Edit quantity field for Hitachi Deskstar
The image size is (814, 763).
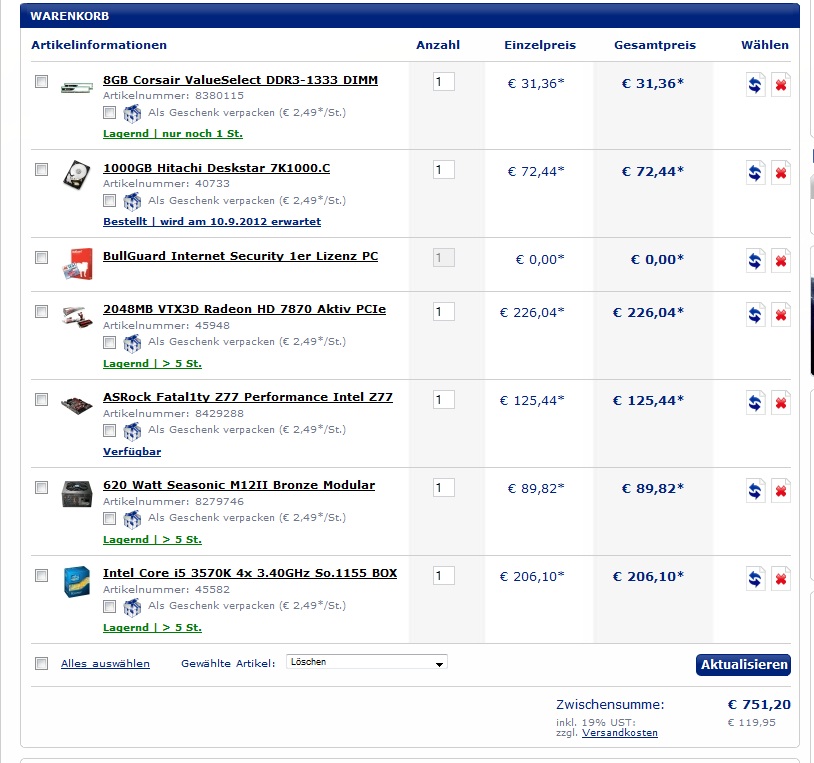pos(444,170)
